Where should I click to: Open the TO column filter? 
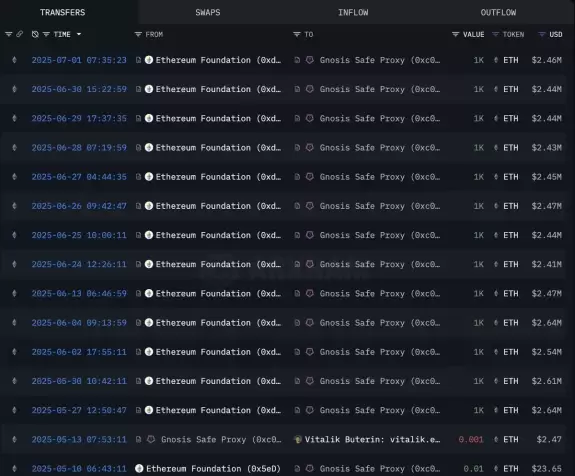[297, 34]
